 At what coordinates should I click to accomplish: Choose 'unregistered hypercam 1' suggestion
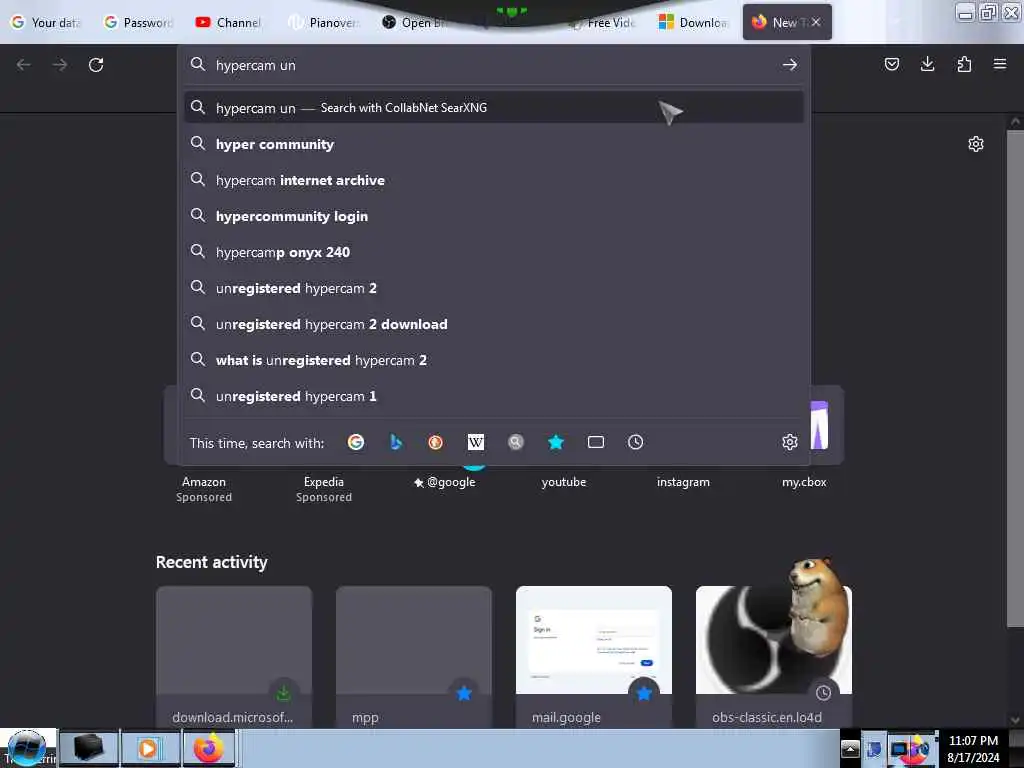point(494,396)
